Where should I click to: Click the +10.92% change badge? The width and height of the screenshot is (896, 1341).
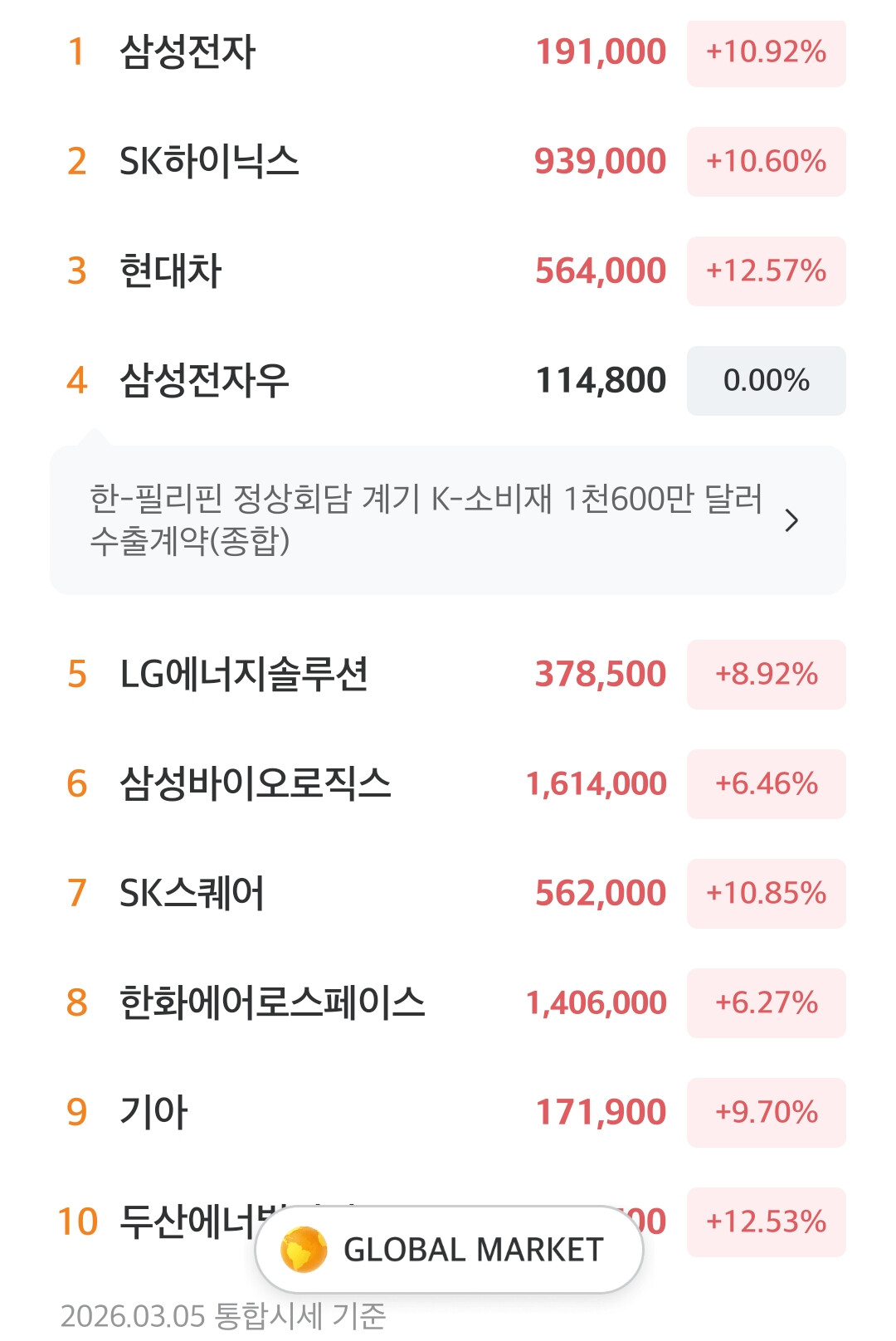pyautogui.click(x=766, y=52)
